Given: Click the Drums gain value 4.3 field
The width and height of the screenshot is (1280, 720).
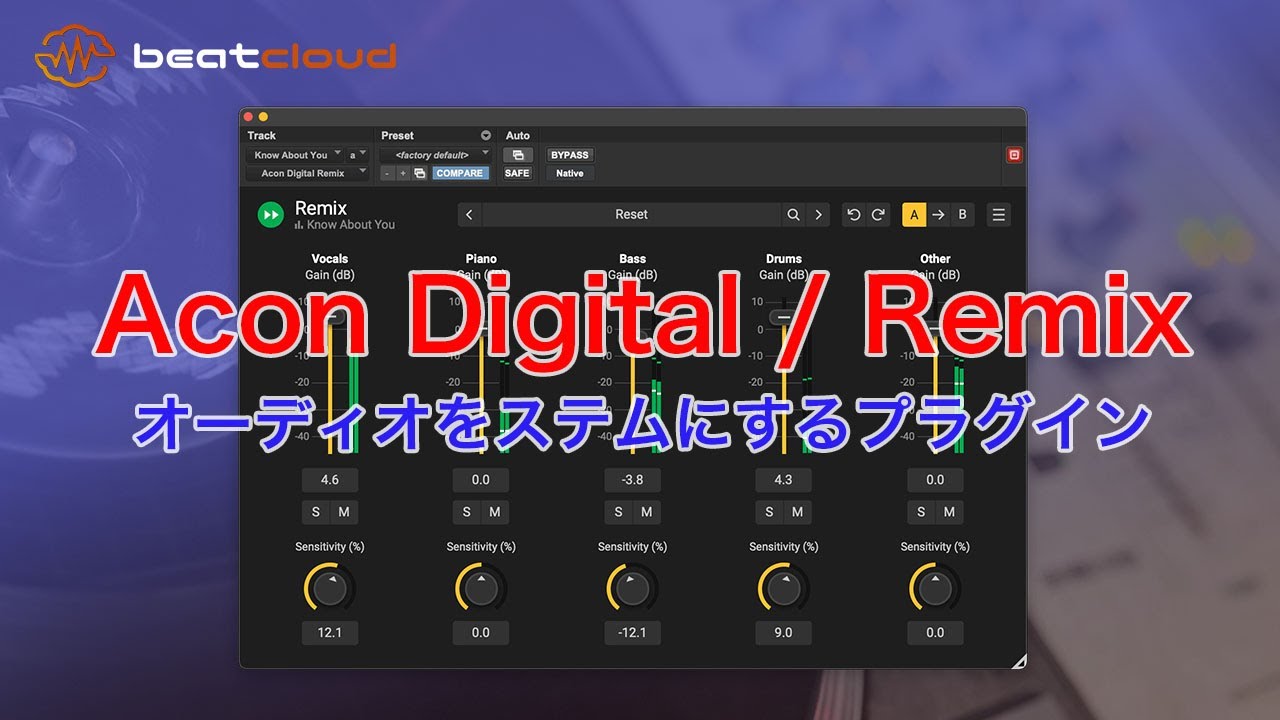Looking at the screenshot, I should [x=783, y=480].
